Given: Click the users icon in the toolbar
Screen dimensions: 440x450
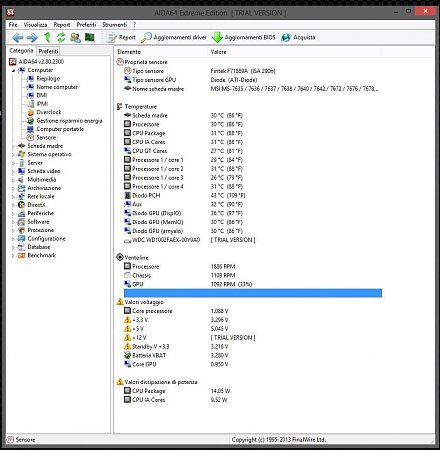Looking at the screenshot, I should [x=75, y=37].
